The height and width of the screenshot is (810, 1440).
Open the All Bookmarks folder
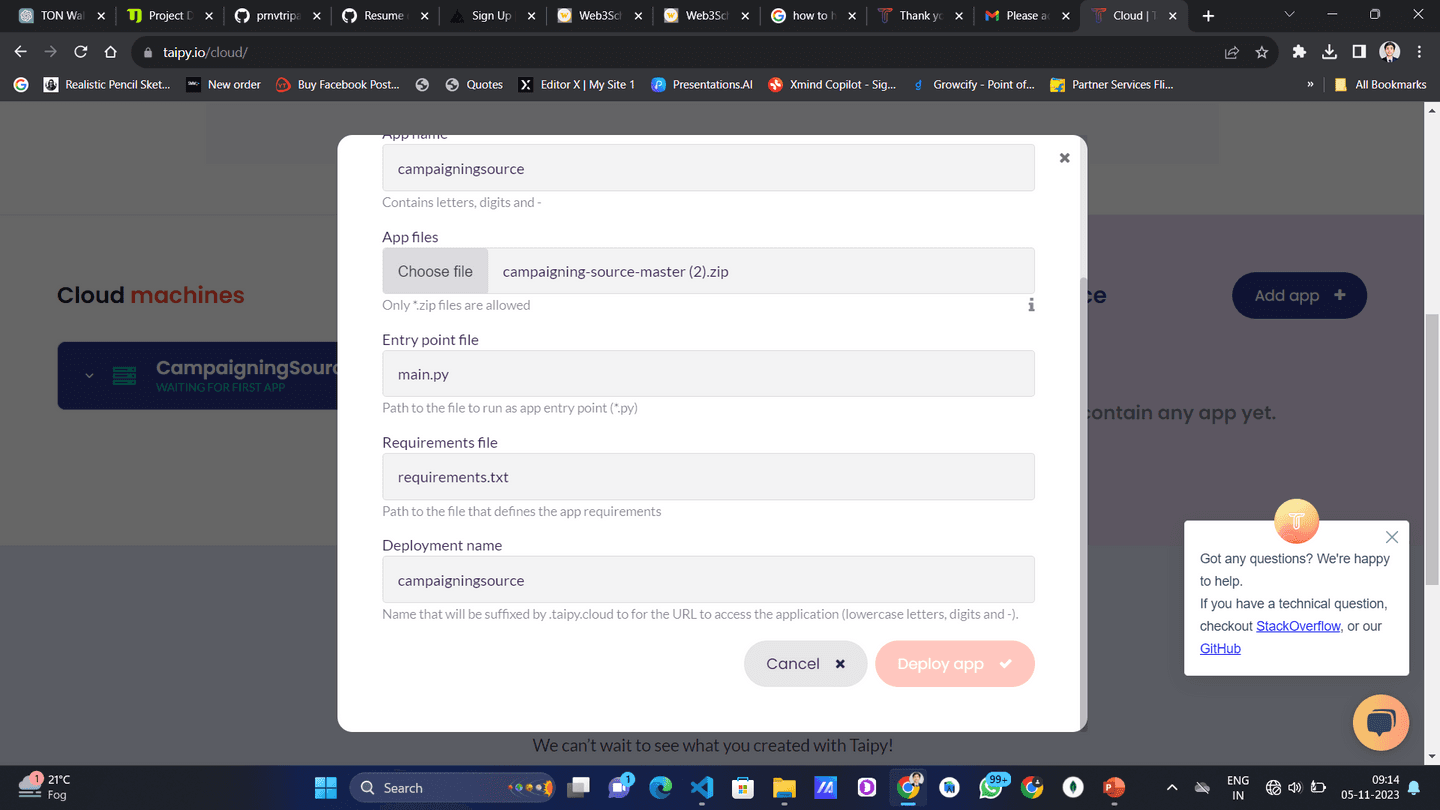click(x=1380, y=85)
